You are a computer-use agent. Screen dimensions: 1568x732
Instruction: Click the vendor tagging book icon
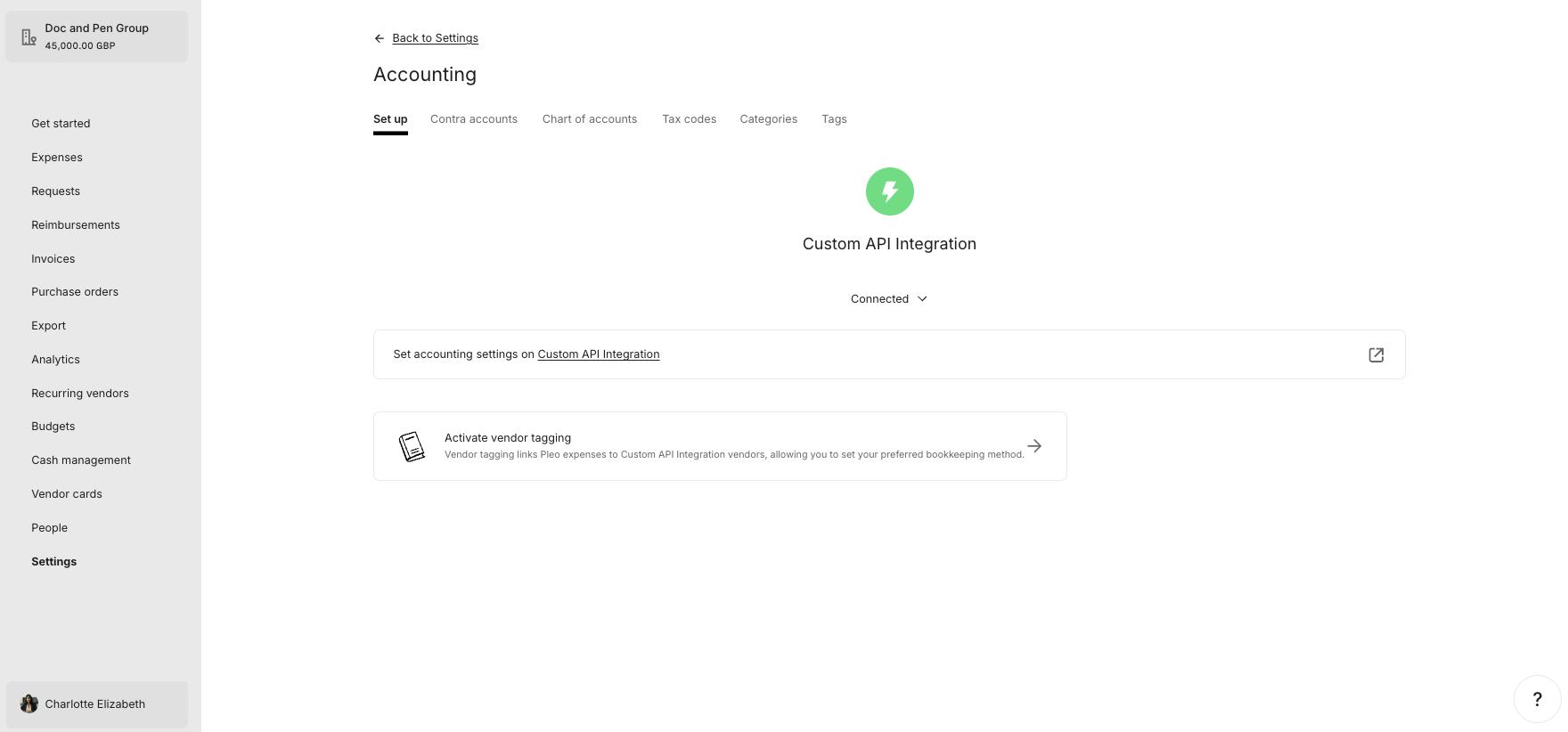click(x=412, y=446)
